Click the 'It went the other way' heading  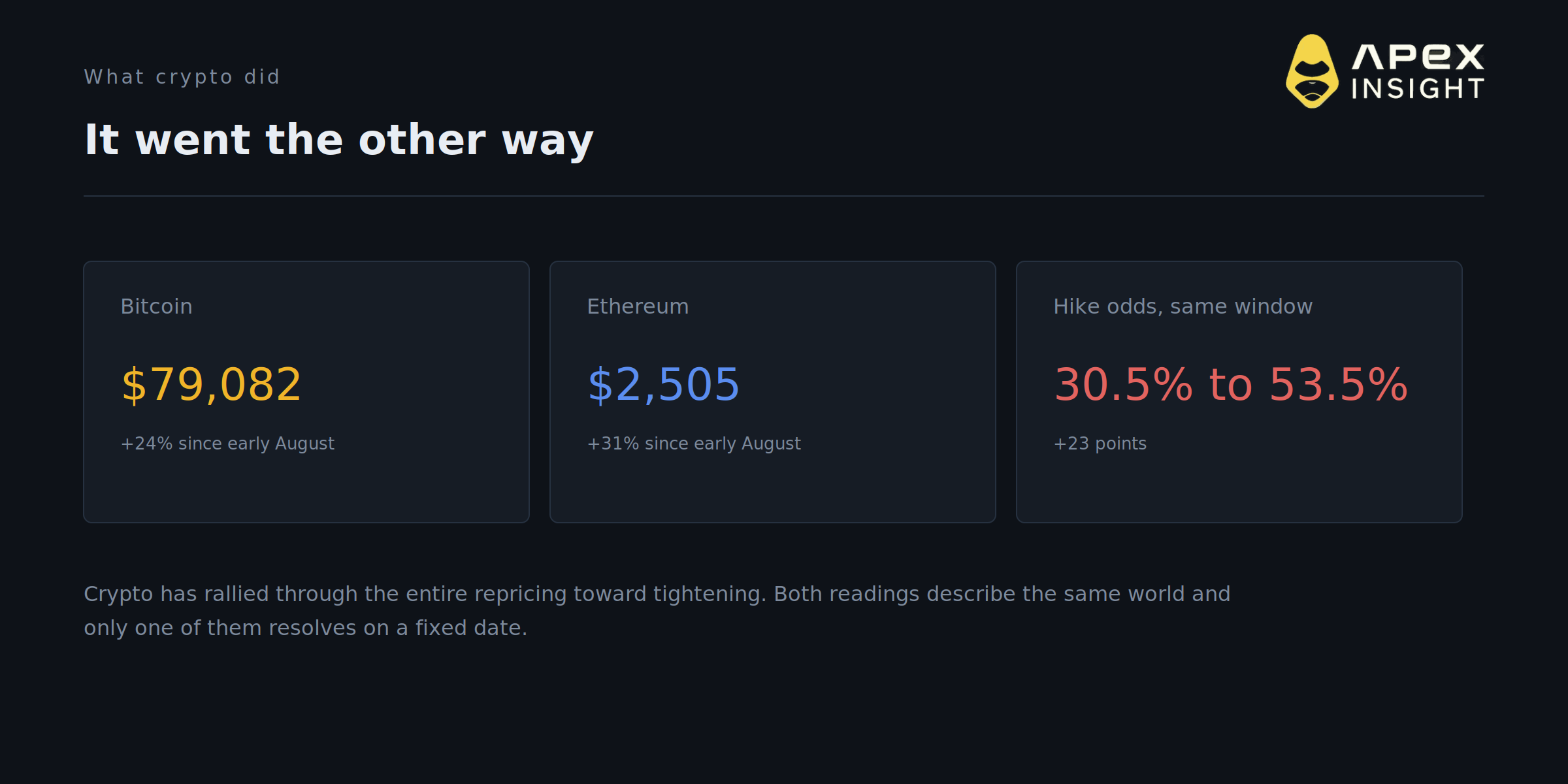(x=338, y=140)
